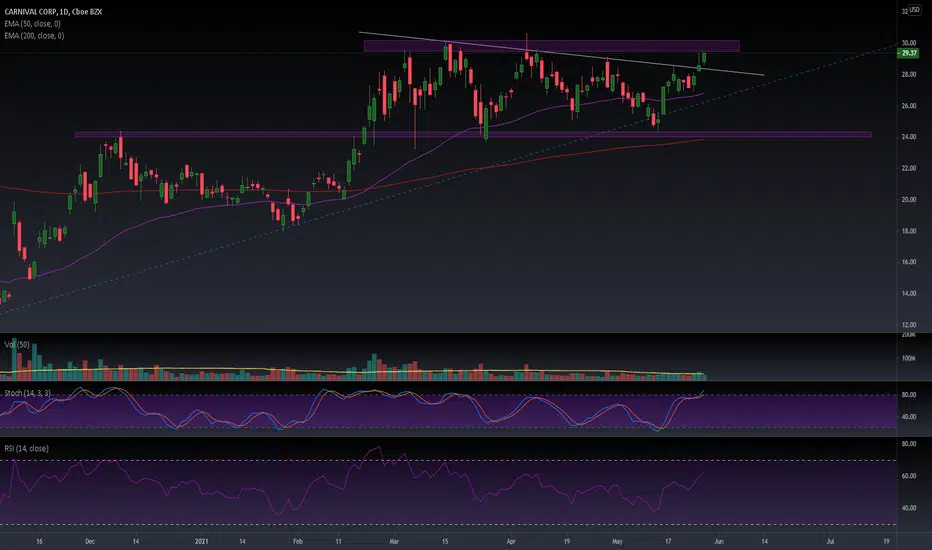Click the 40.00 label on RSI pane axis
Image resolution: width=932 pixels, height=550 pixels.
[x=909, y=508]
